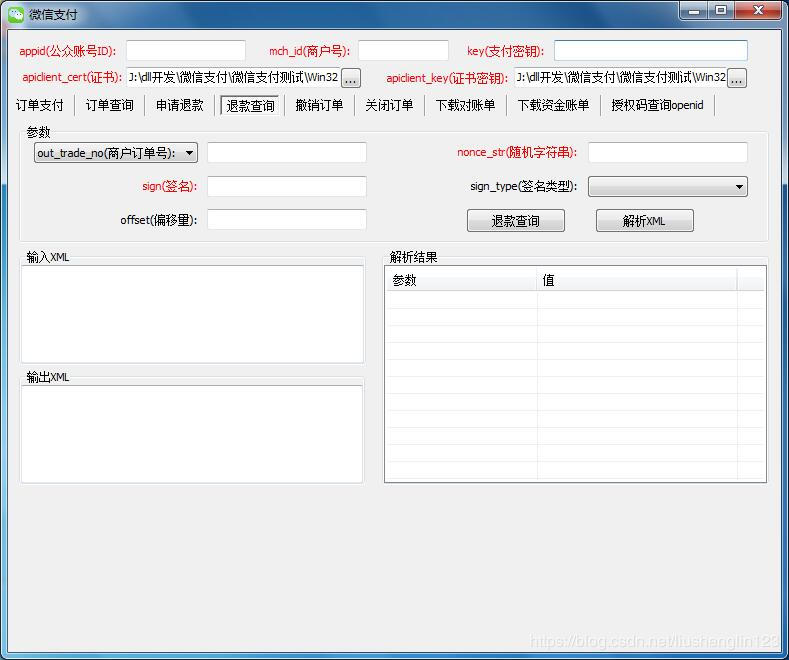
Task: Maximize the WeChat Pay window
Action: pyautogui.click(x=721, y=11)
